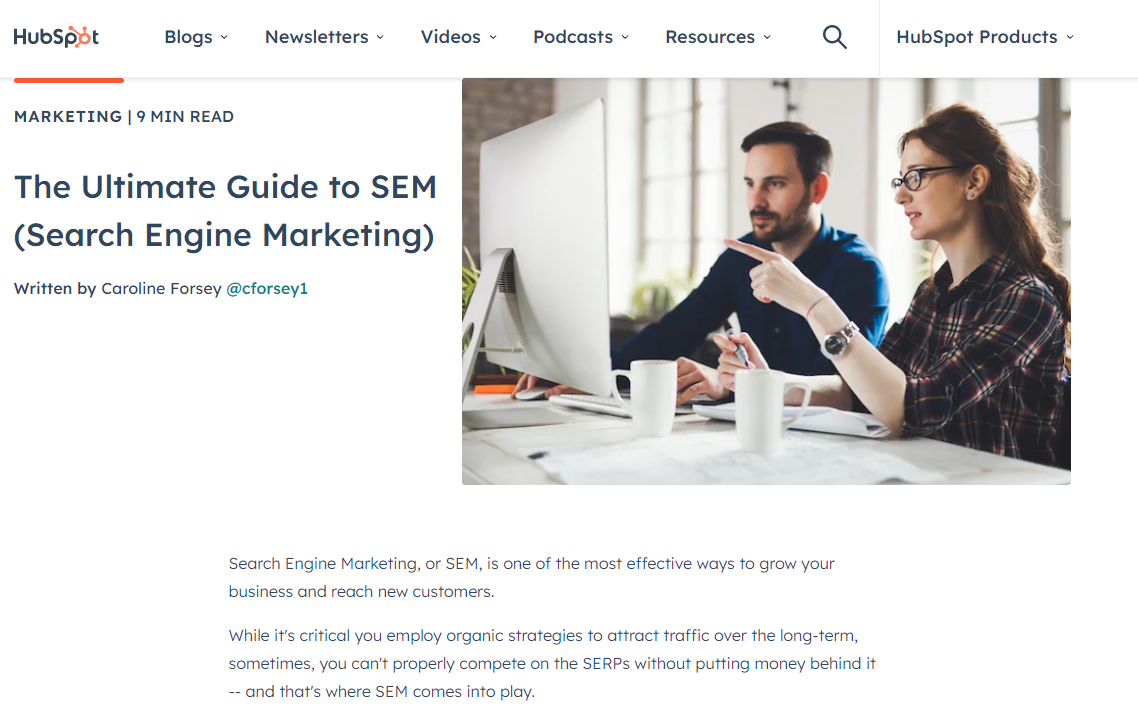The image size is (1138, 708).
Task: Expand the Resources dropdown chevron
Action: coord(767,37)
